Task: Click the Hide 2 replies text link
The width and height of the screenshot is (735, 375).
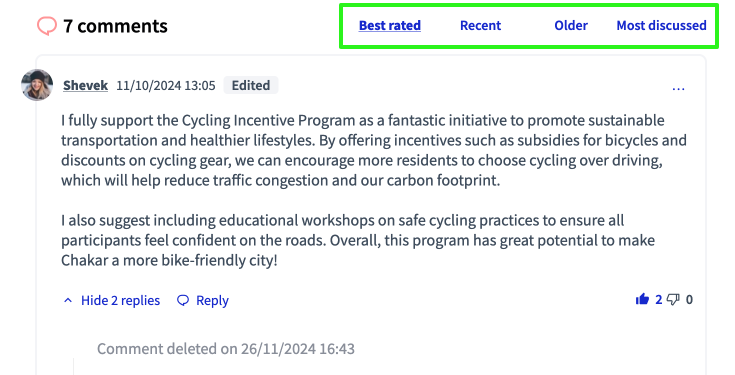Action: point(120,300)
